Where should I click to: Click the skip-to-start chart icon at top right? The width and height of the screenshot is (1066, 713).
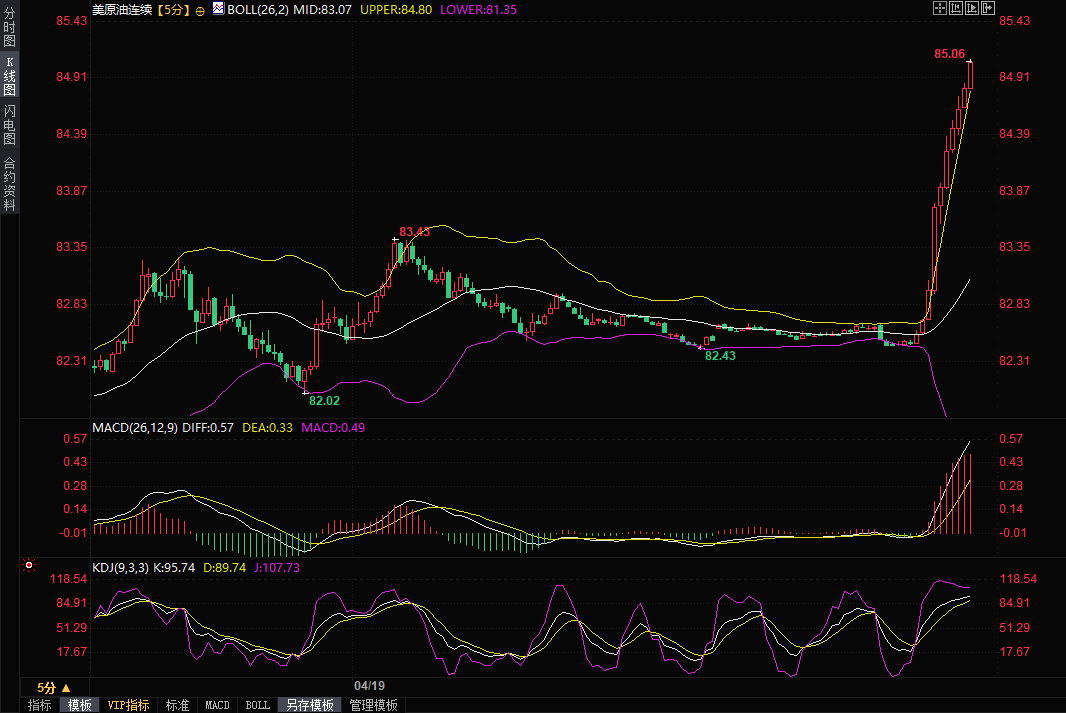click(955, 8)
